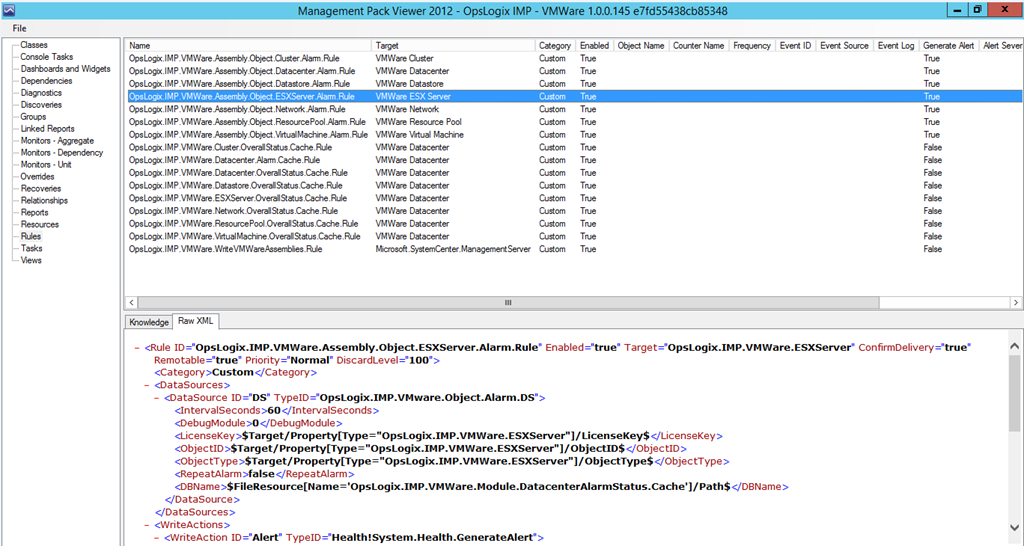Select the WriteVMWareAssemblies.Rule row
This screenshot has height=546, width=1024.
point(225,249)
